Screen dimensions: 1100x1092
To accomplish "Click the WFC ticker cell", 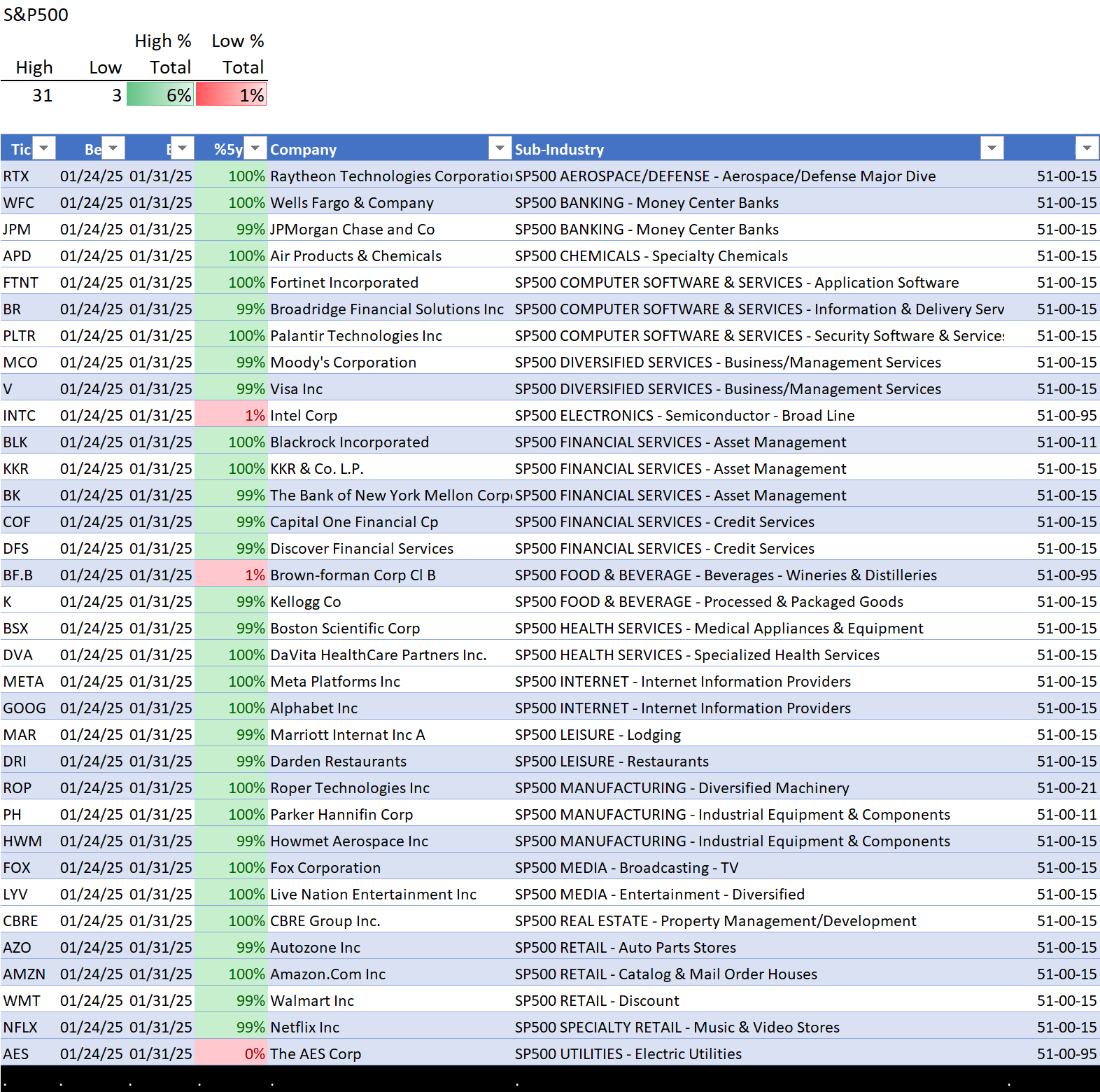I will pos(29,202).
